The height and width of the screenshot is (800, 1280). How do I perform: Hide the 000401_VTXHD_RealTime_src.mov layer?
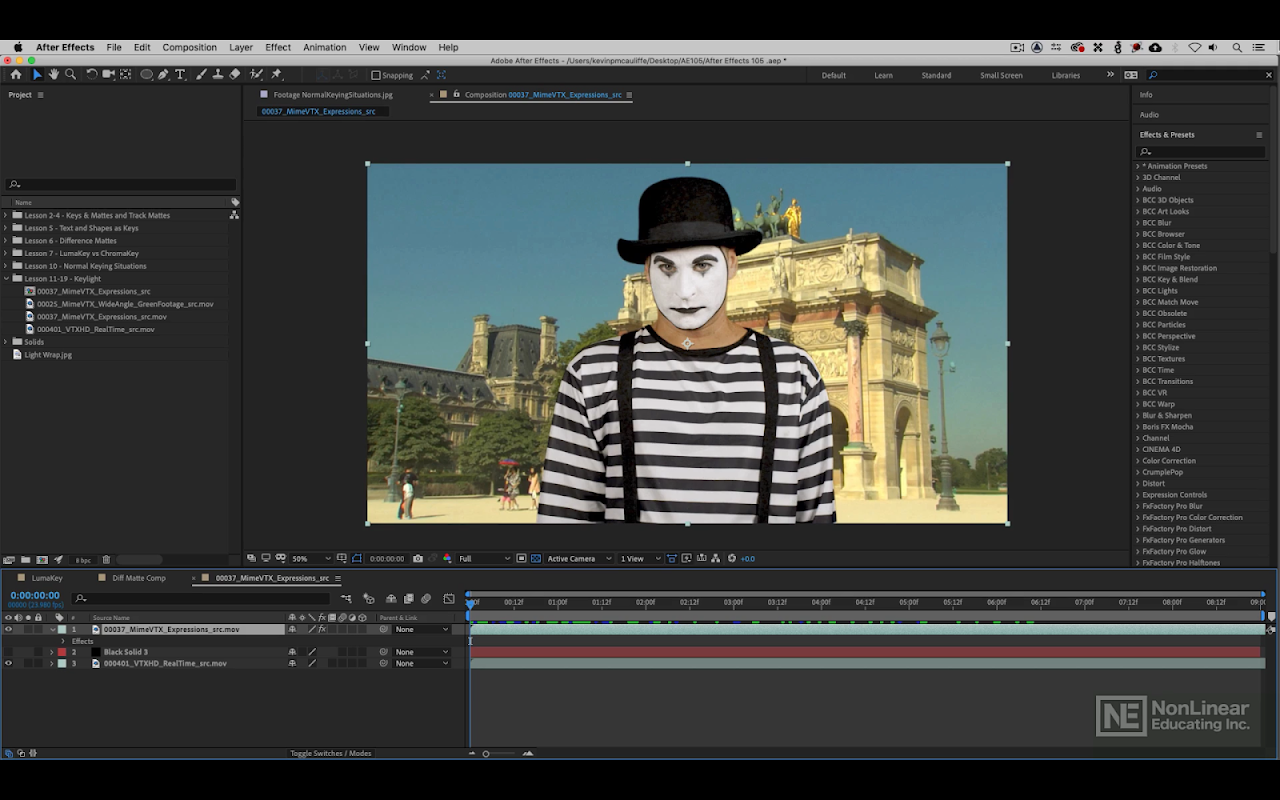click(x=8, y=663)
